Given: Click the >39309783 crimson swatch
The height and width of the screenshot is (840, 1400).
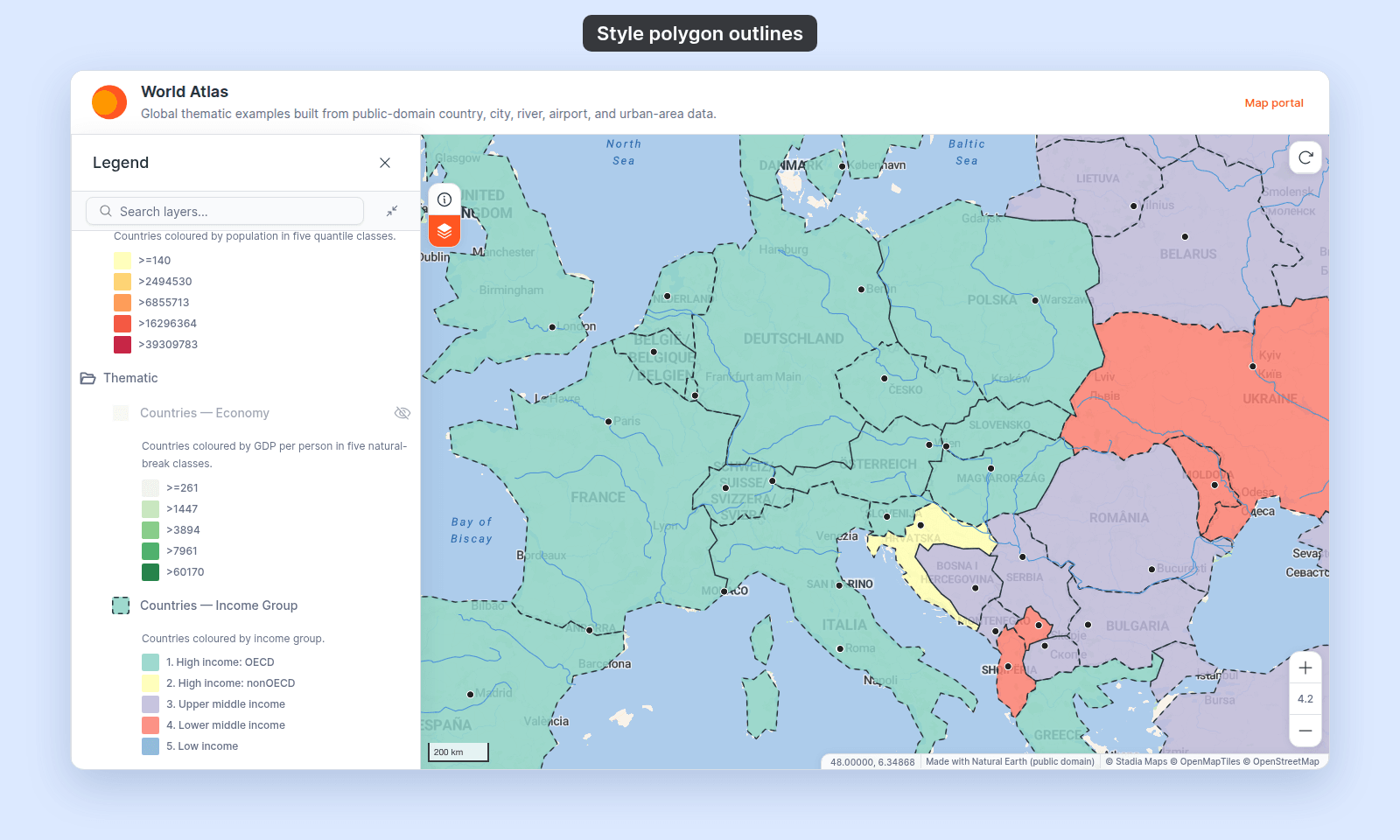Looking at the screenshot, I should tap(122, 345).
